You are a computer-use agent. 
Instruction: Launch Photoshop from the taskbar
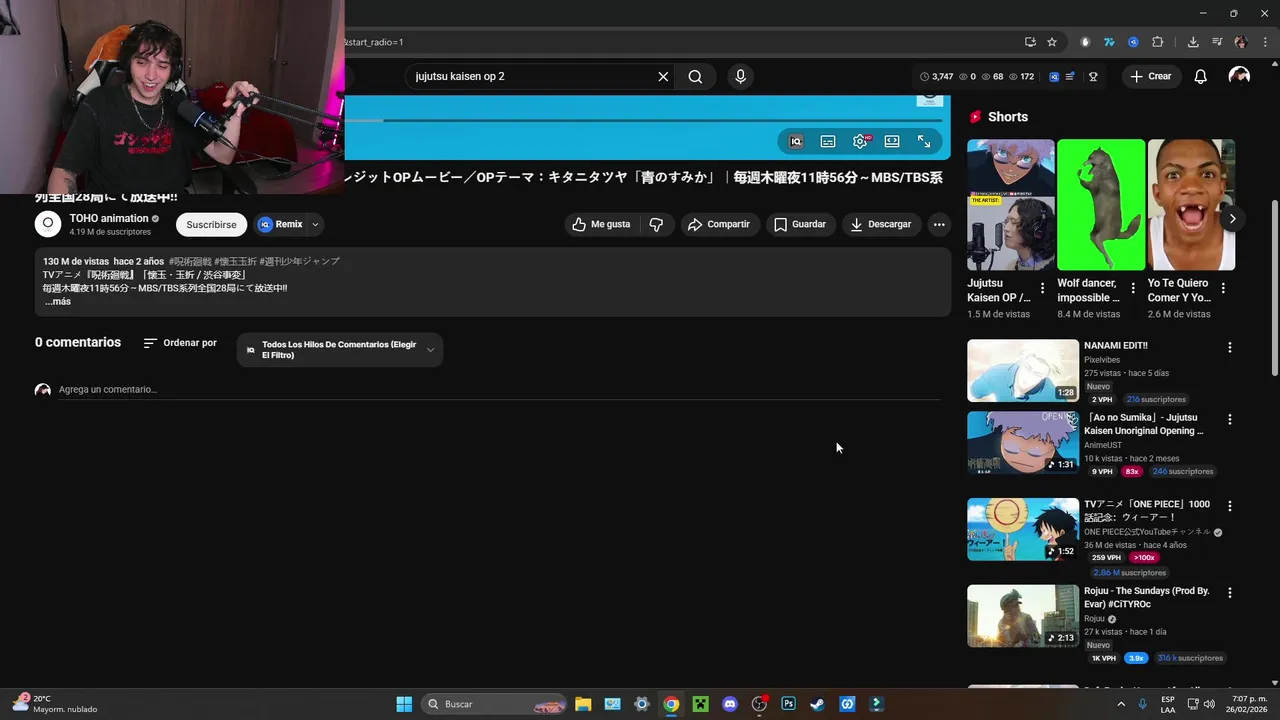point(788,704)
